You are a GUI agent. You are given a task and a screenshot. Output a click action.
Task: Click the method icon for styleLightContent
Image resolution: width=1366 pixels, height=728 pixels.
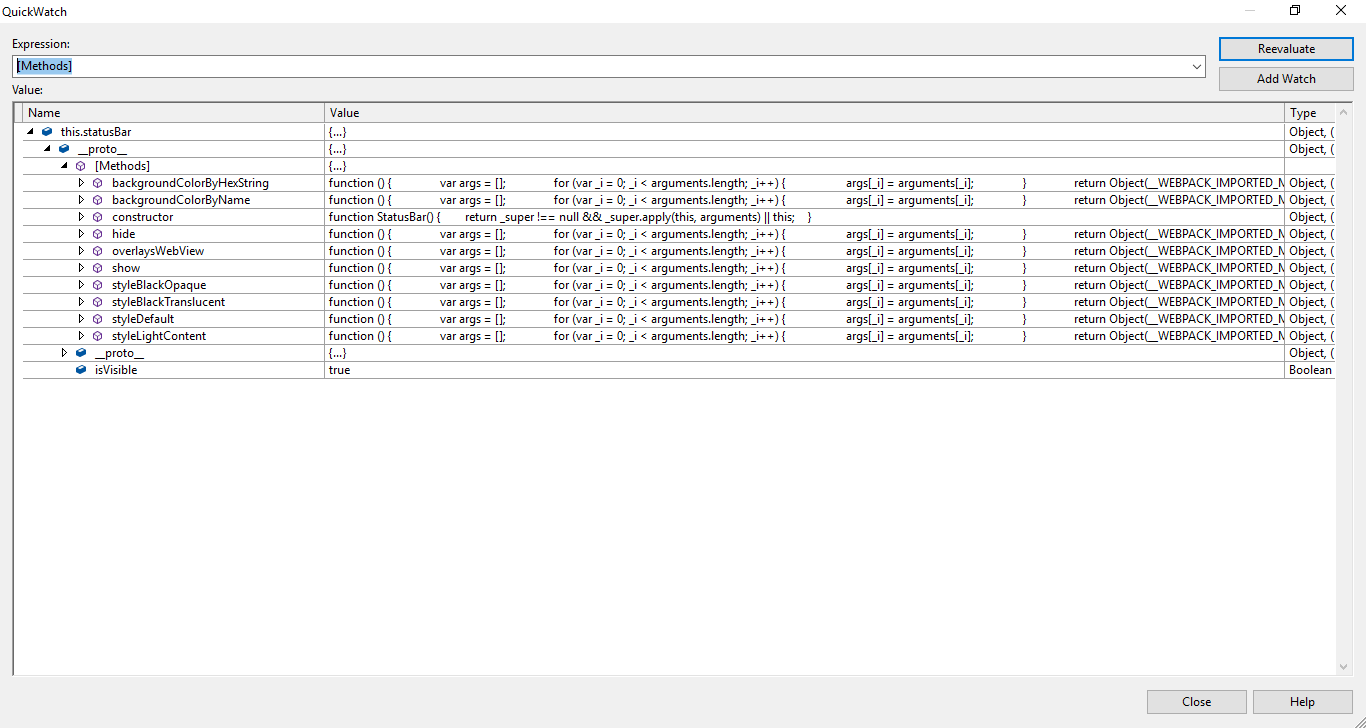[97, 335]
